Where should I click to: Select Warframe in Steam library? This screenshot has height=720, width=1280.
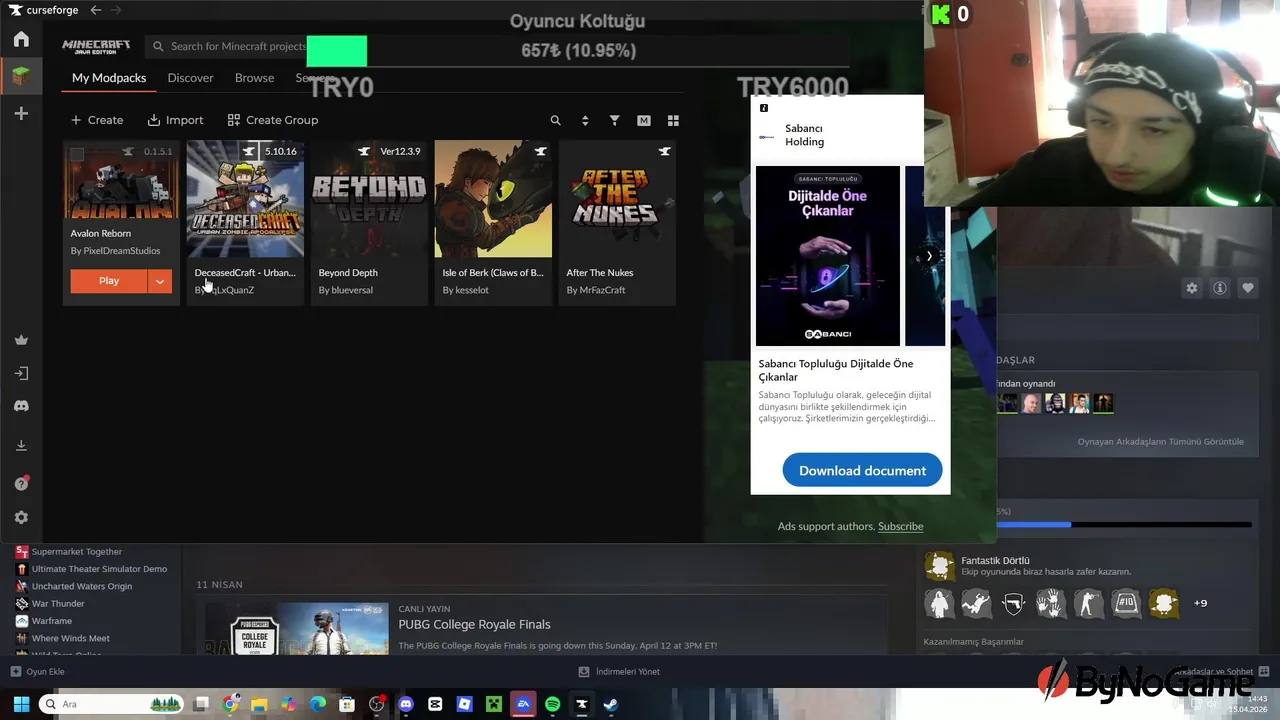51,621
